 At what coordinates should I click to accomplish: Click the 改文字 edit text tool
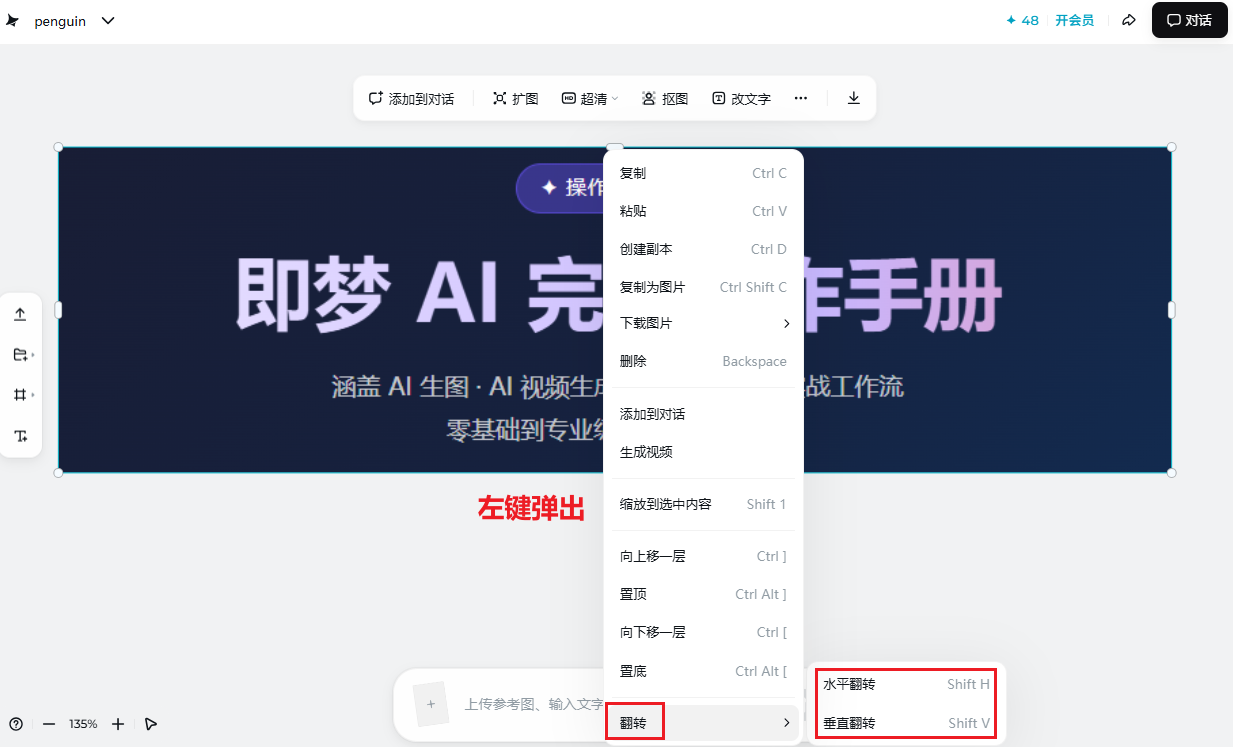tap(741, 98)
